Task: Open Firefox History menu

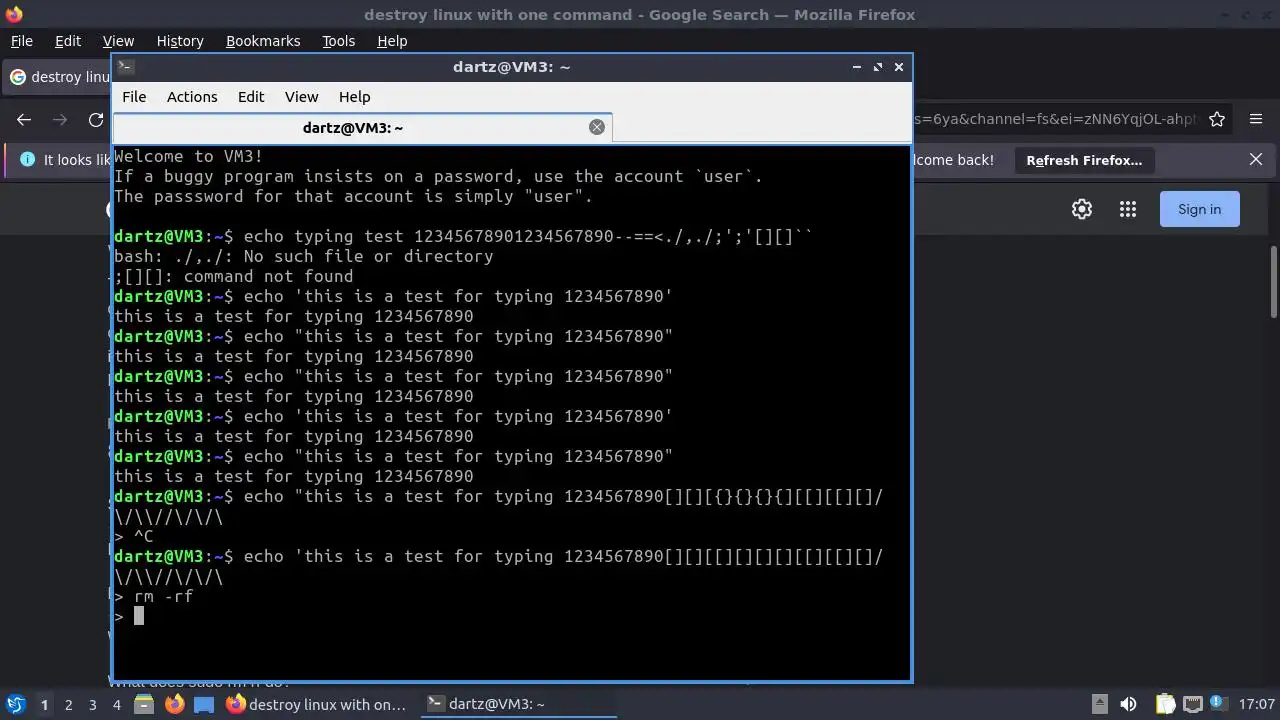Action: click(180, 41)
